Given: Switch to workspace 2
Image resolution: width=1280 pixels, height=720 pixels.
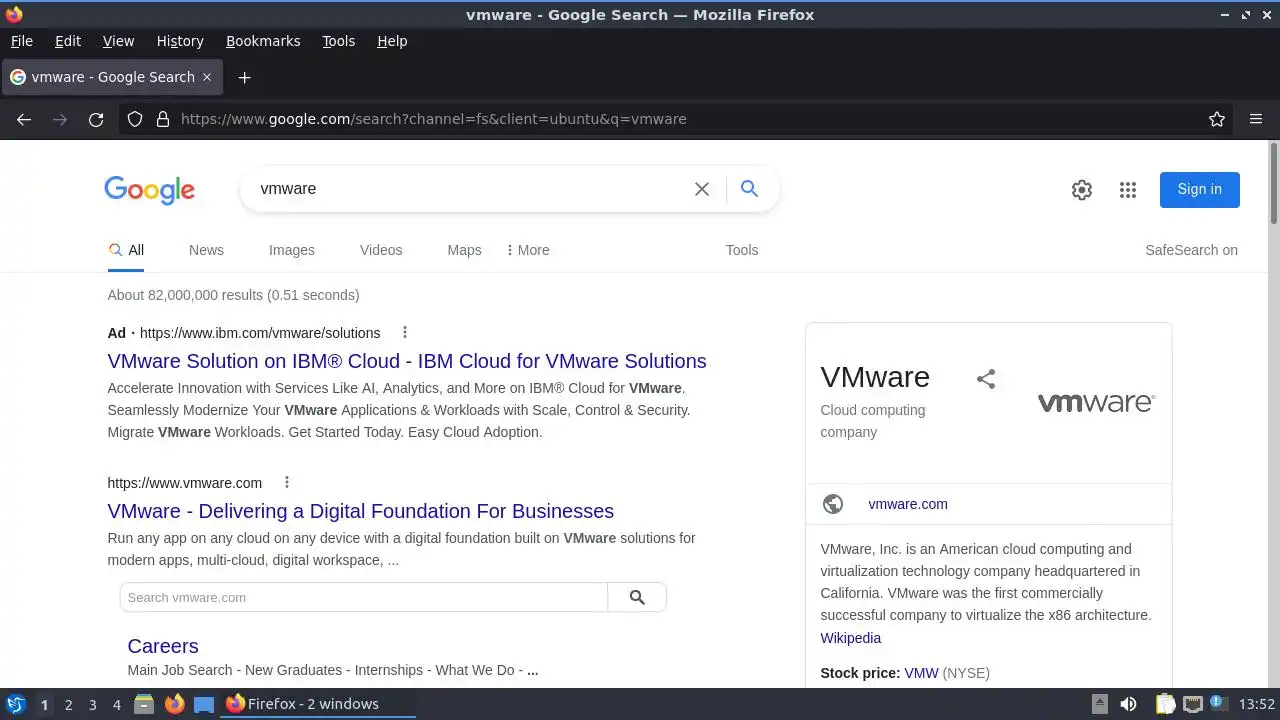Looking at the screenshot, I should (68, 705).
